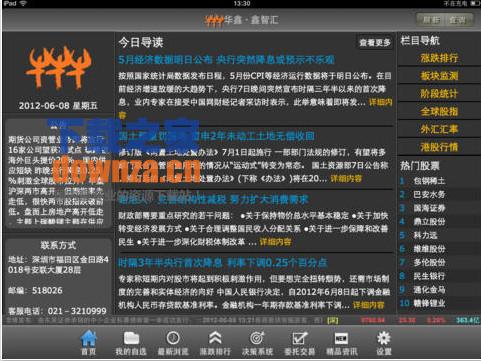Click the 地址 深圳市福田区 address text
This screenshot has width=481, height=361.
[x=58, y=265]
